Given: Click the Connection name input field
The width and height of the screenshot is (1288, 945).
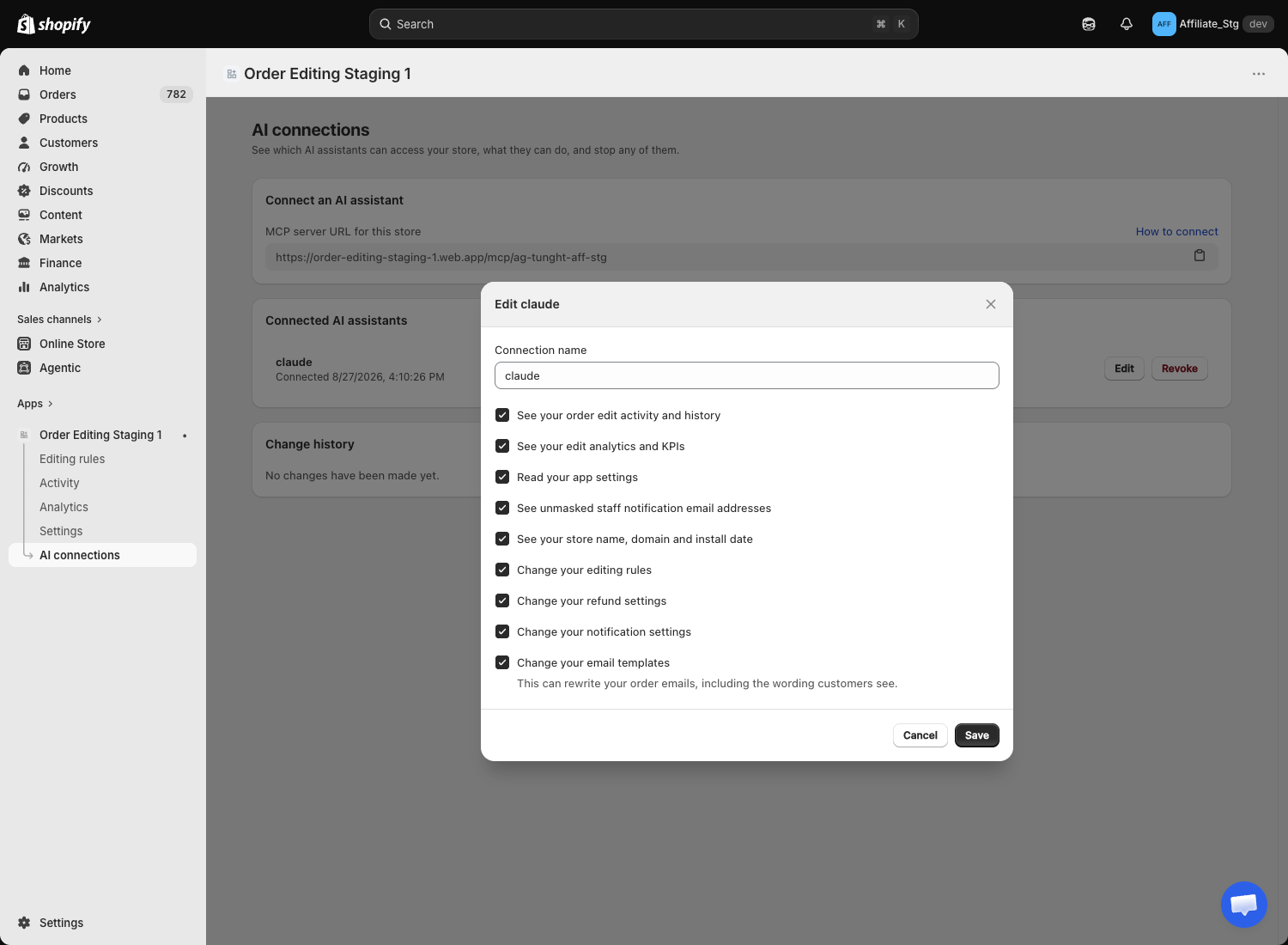Looking at the screenshot, I should point(747,375).
